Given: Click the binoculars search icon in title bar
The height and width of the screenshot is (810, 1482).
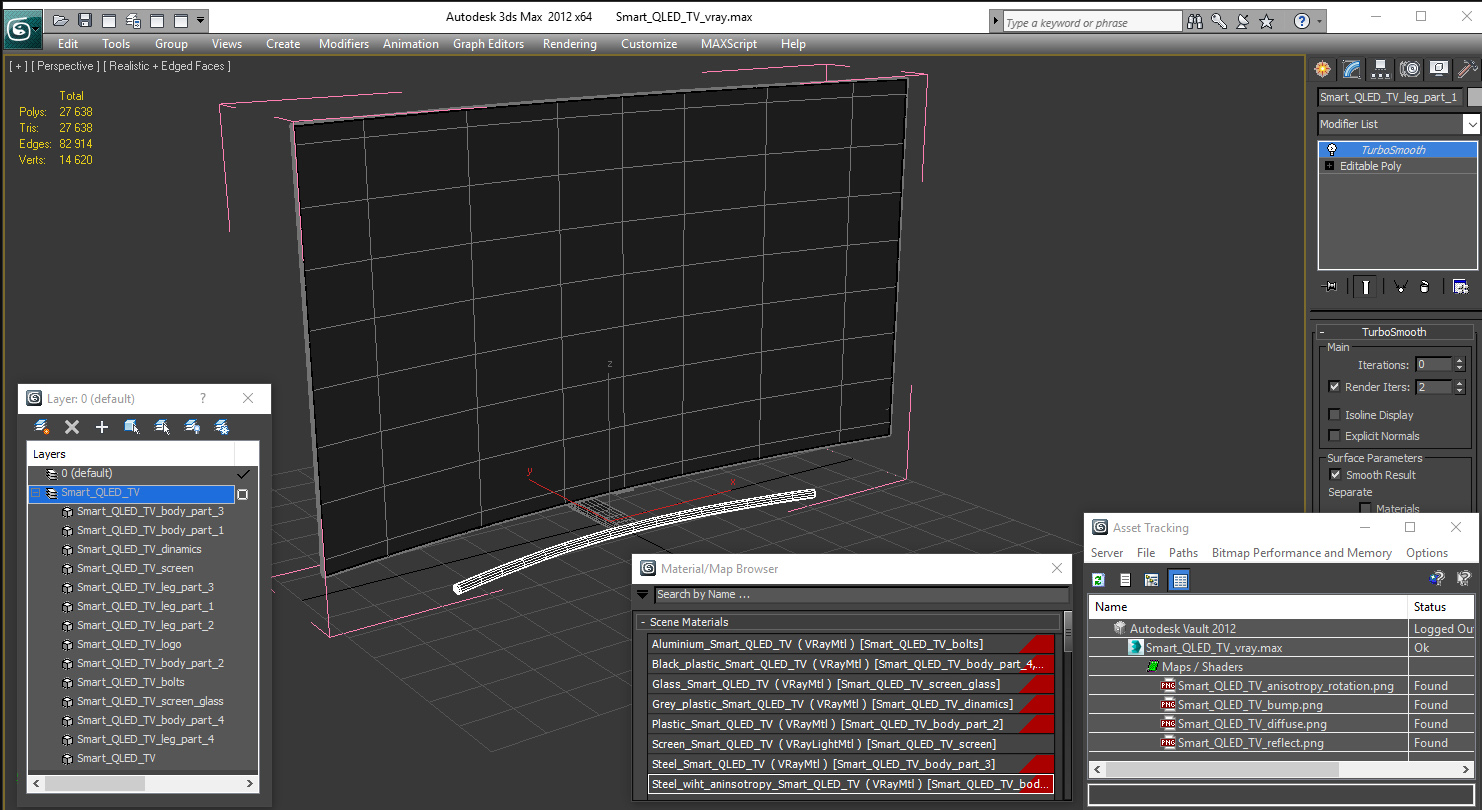Looking at the screenshot, I should (1194, 21).
